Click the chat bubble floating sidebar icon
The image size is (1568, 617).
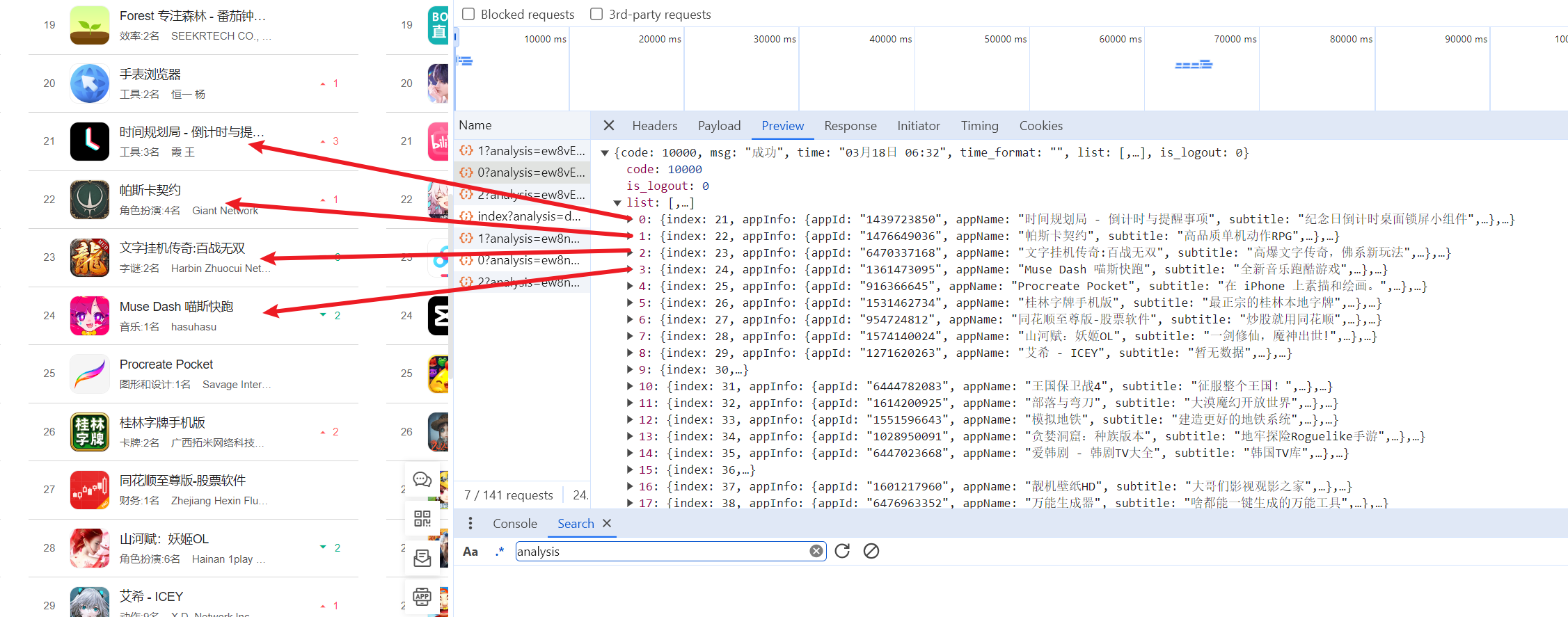(422, 479)
